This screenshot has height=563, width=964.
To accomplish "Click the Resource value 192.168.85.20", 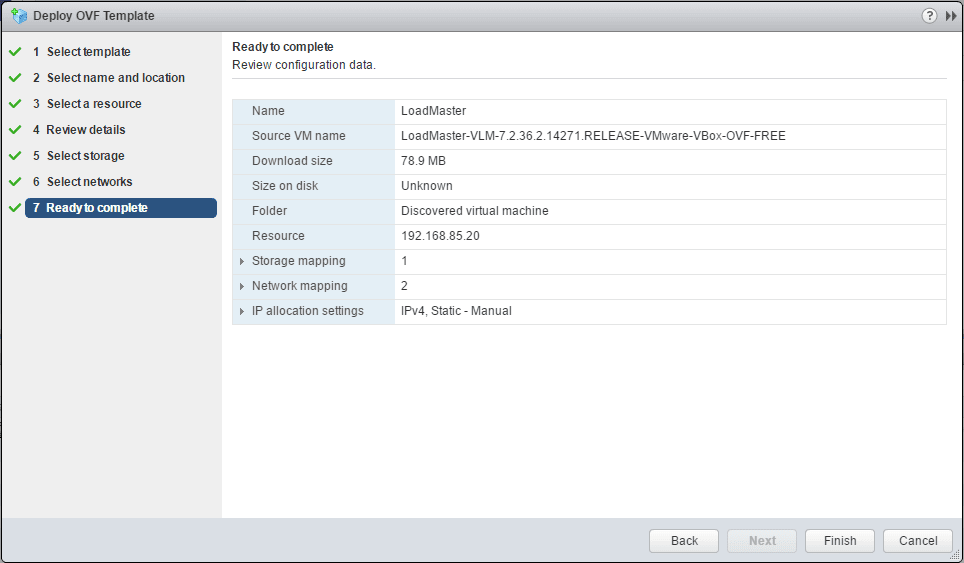I will point(440,236).
